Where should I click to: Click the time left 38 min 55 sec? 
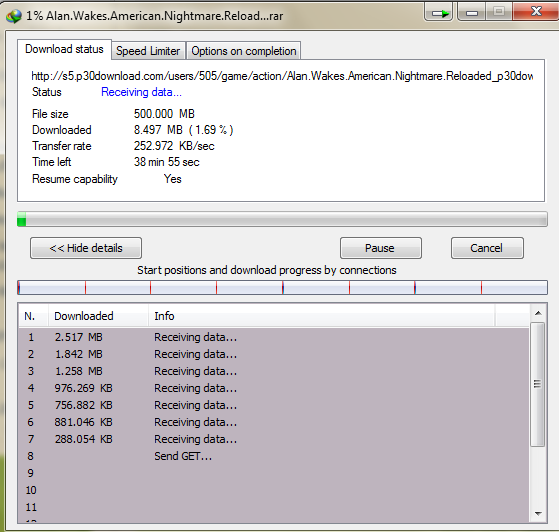click(166, 162)
